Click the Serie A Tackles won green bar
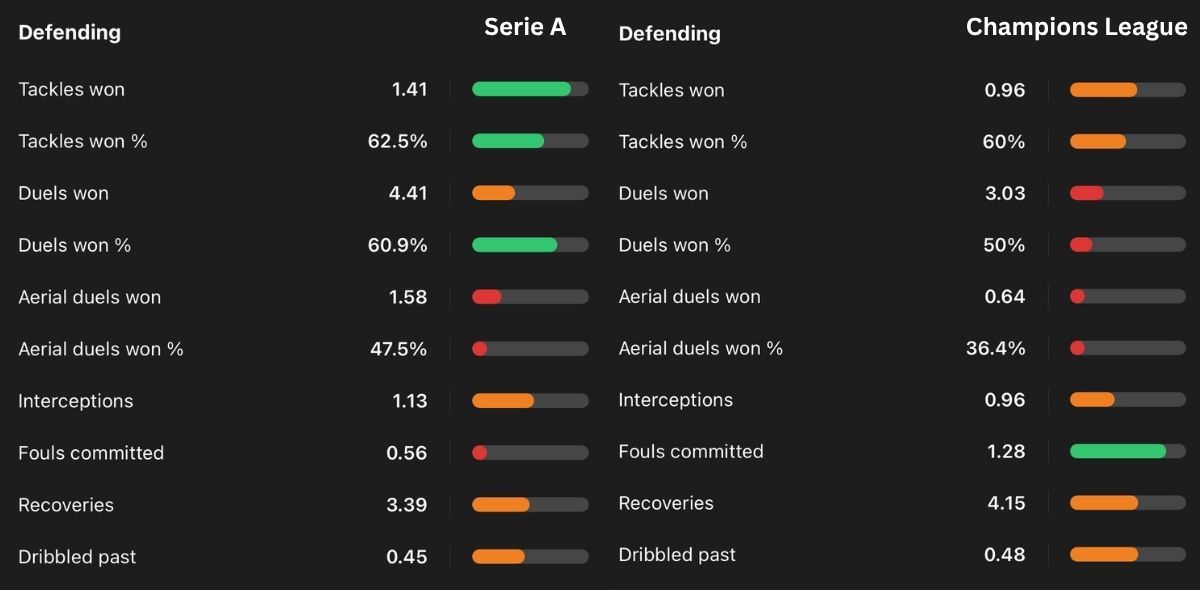Screen dimensions: 1200x590 [x=521, y=89]
